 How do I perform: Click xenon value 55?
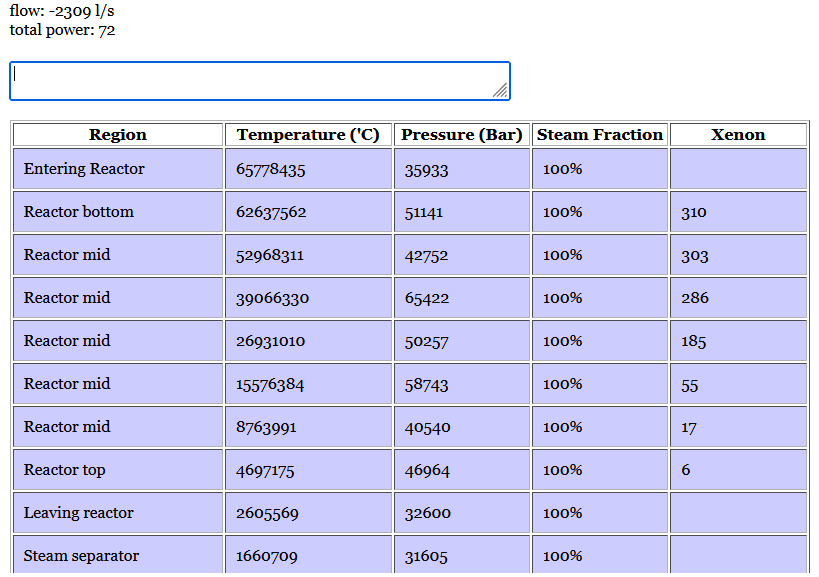pyautogui.click(x=689, y=385)
